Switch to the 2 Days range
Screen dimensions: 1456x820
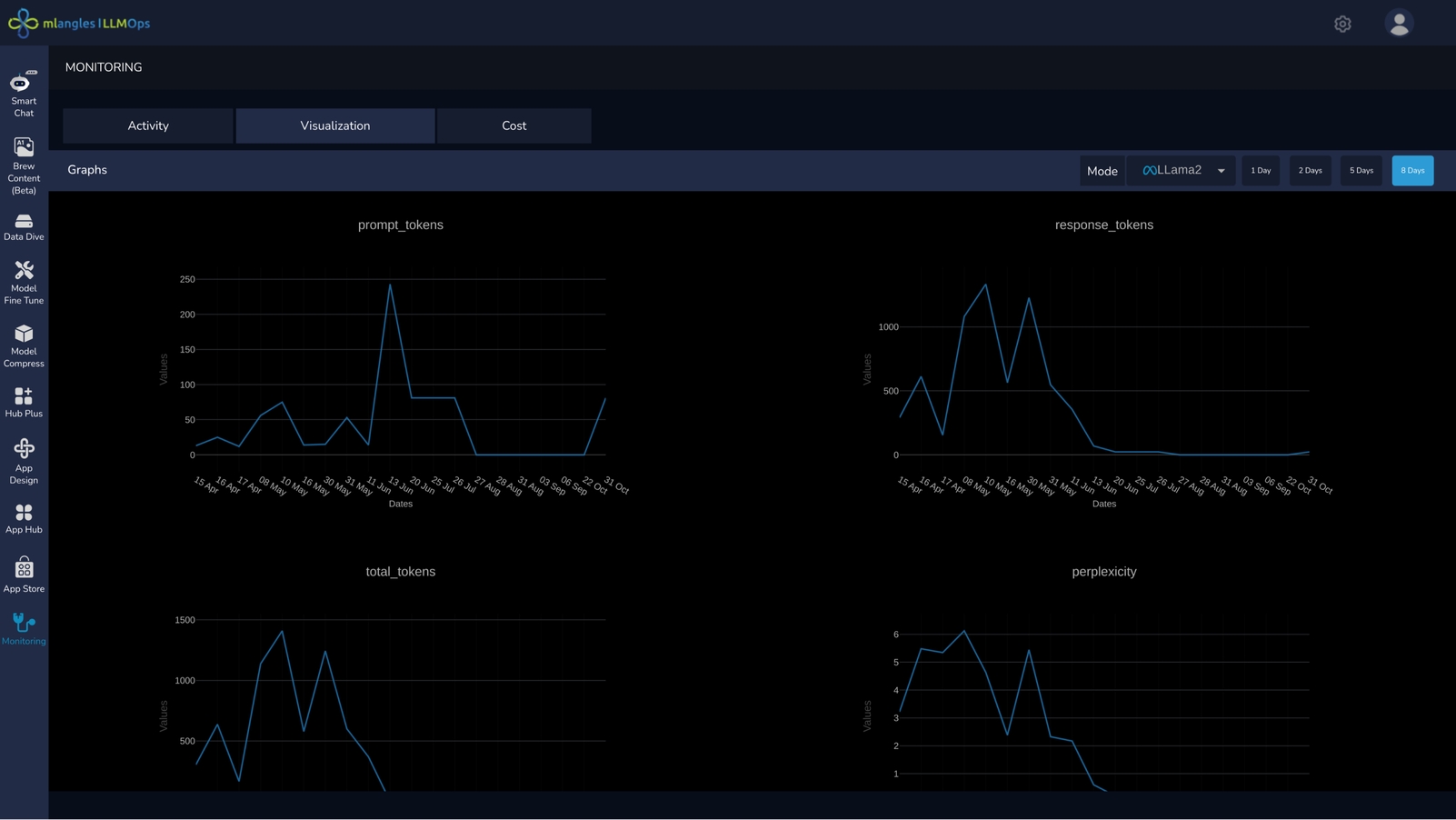point(1310,170)
